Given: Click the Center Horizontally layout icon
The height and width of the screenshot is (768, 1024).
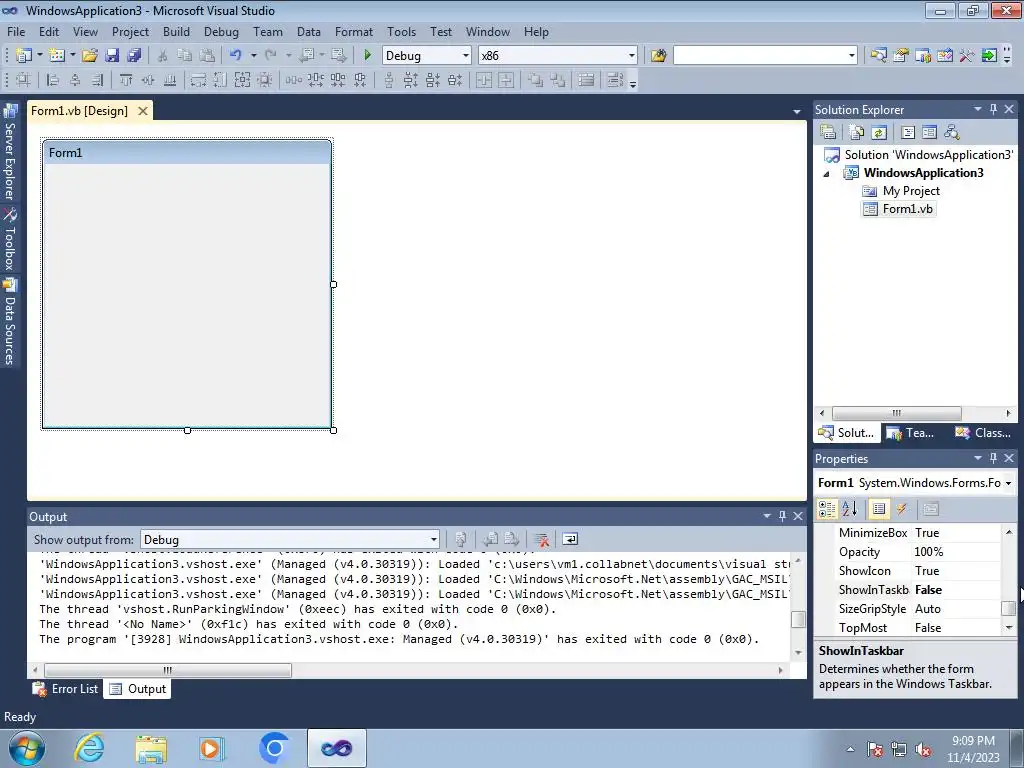Looking at the screenshot, I should [x=484, y=80].
